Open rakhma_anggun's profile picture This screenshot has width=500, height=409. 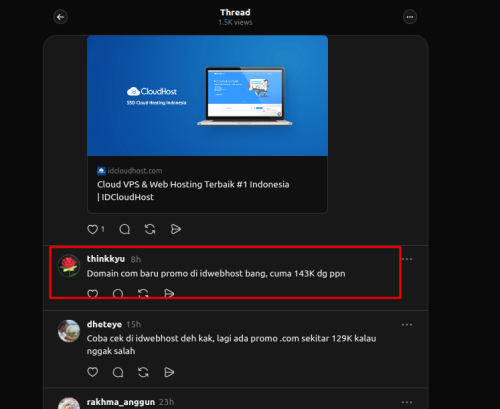[69, 403]
